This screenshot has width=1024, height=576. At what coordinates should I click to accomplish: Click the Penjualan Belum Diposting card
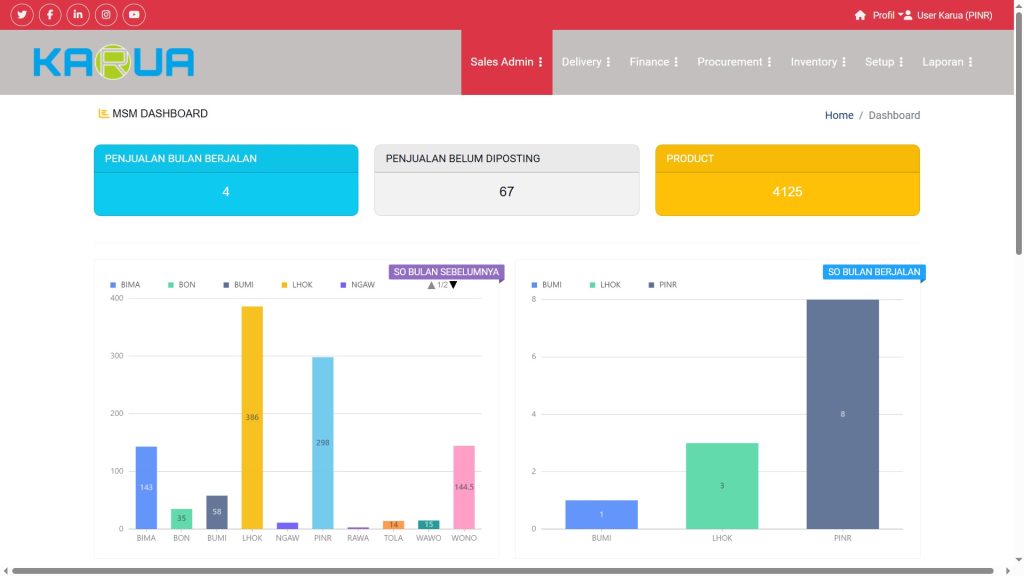(506, 180)
